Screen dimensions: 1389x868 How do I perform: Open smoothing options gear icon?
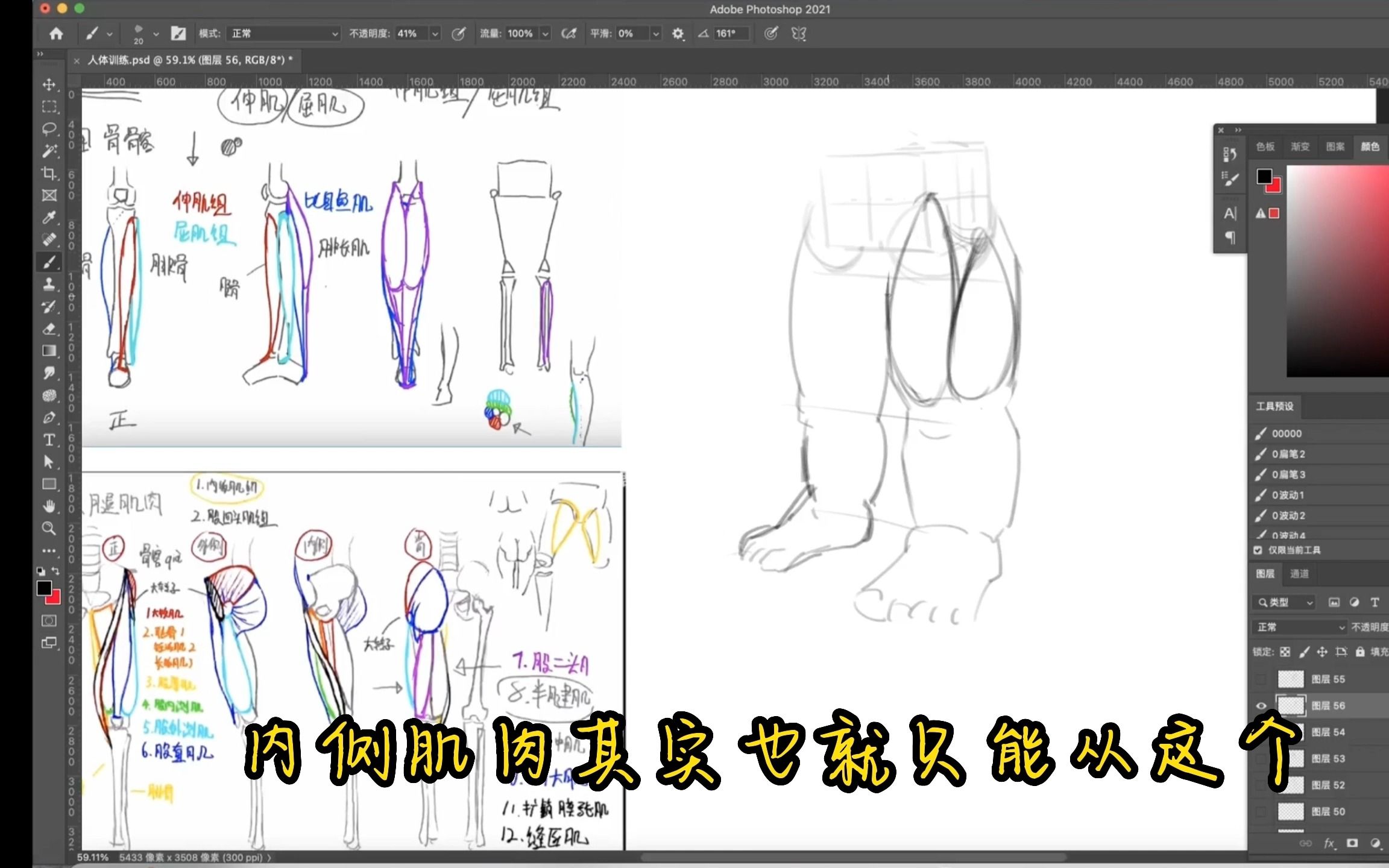678,34
